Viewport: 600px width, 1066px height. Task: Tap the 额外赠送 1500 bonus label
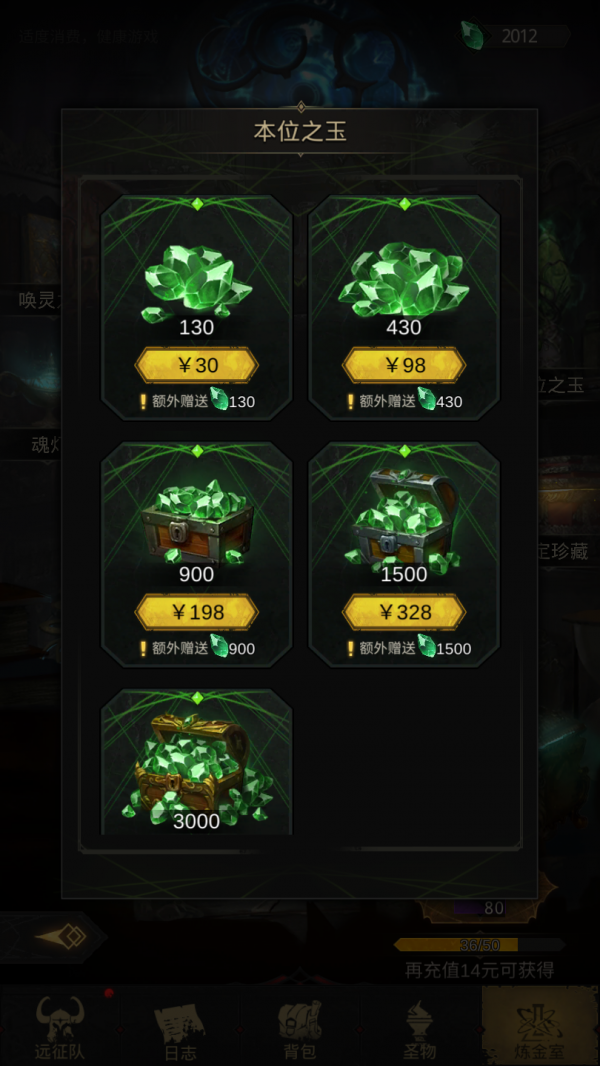409,647
